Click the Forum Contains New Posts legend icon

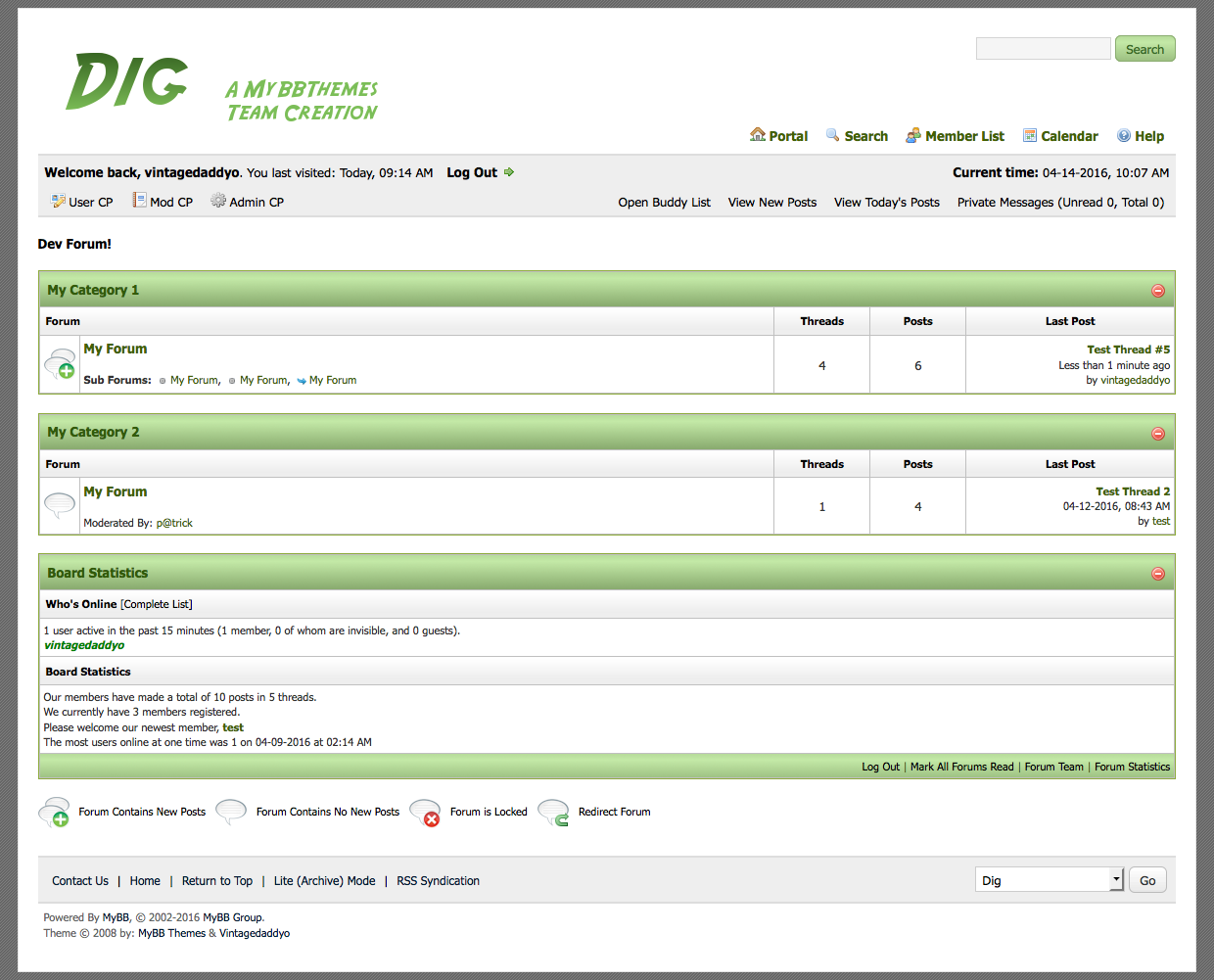[x=54, y=812]
